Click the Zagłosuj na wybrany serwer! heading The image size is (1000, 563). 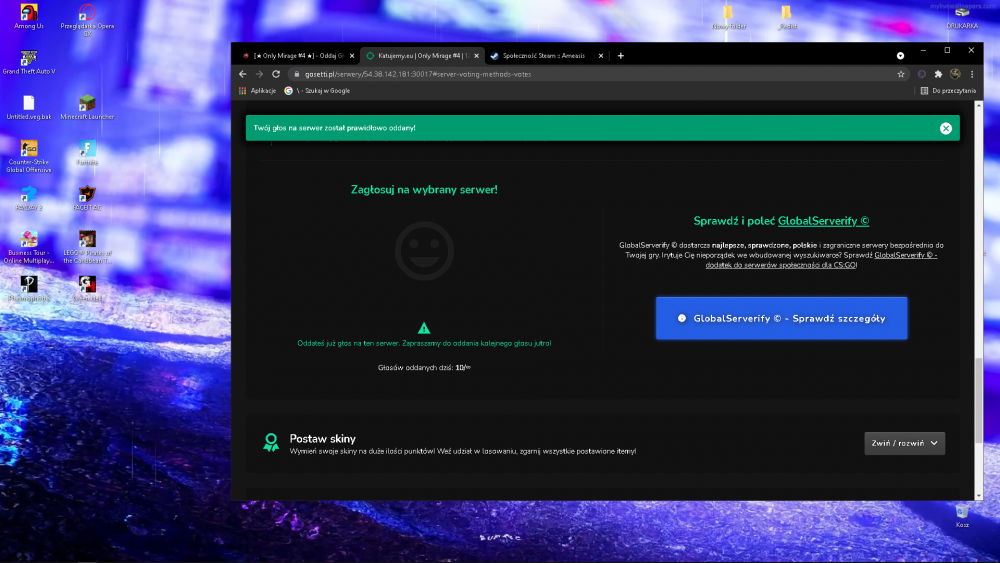coord(424,189)
